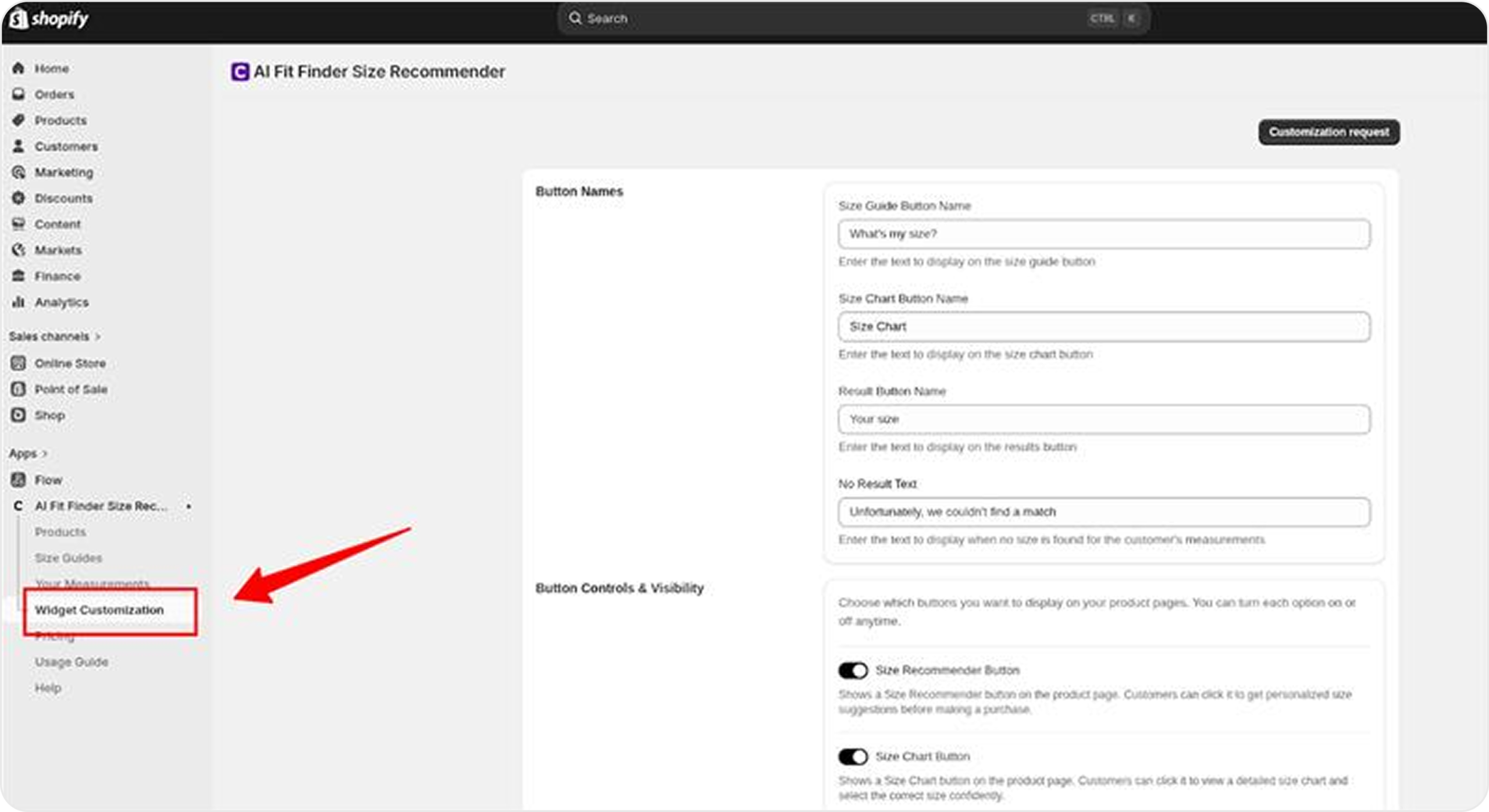Open the Online Store channel icon
Image resolution: width=1489 pixels, height=812 pixels.
(x=19, y=363)
